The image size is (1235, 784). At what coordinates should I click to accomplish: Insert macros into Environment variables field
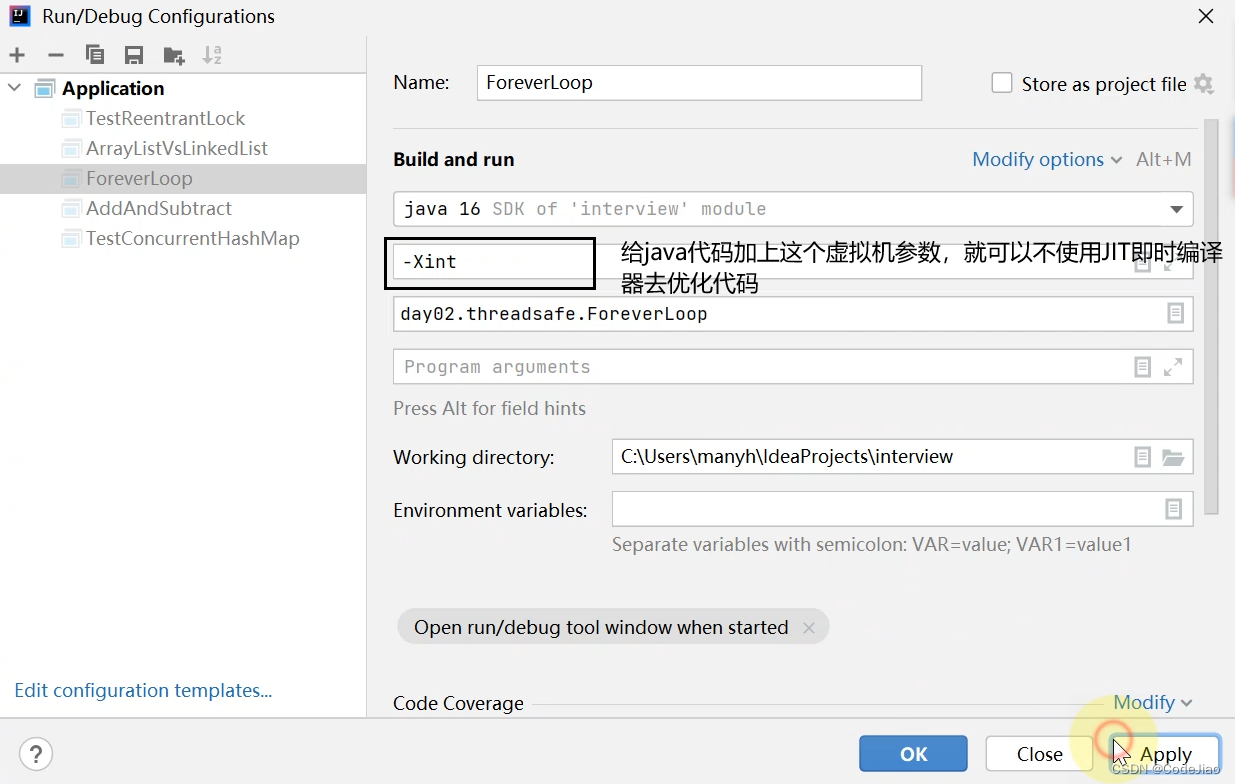tap(1172, 509)
